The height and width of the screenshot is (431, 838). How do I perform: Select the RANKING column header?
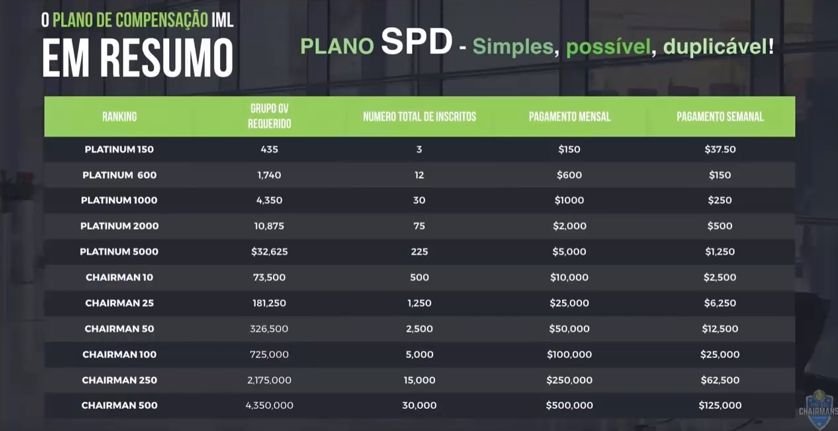[x=119, y=117]
